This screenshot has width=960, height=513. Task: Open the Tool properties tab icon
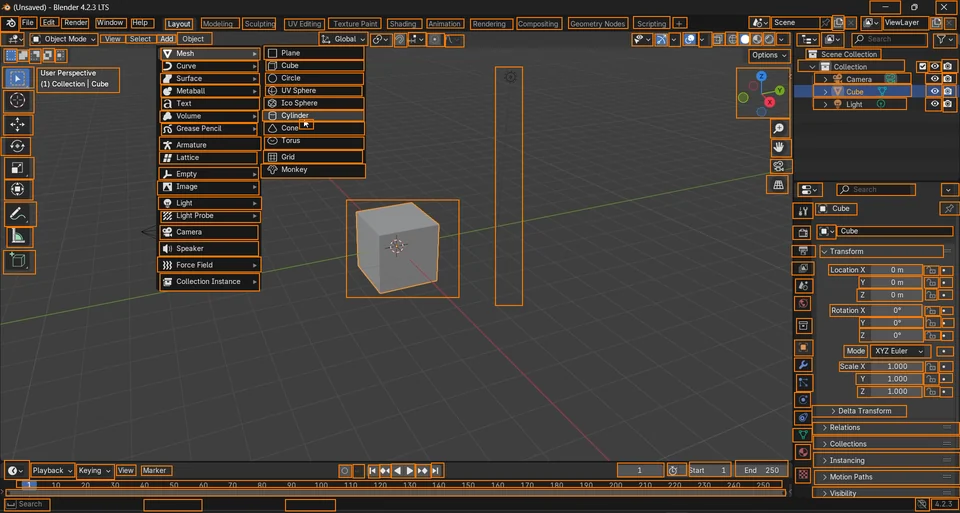pos(803,211)
